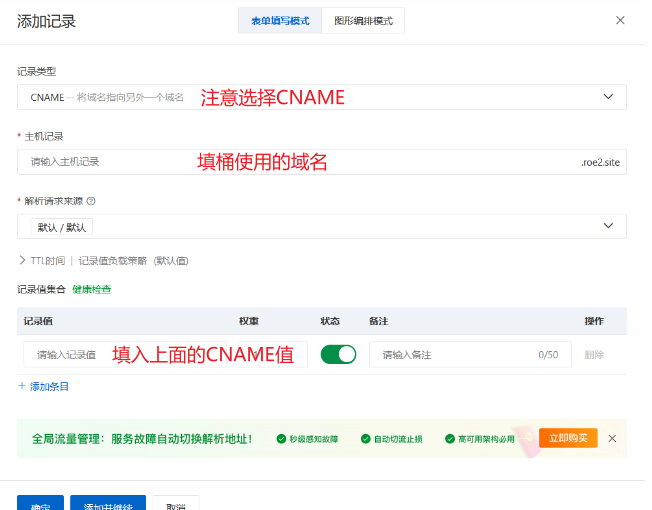Dismiss the 全局流量管理 promotion banner
The width and height of the screenshot is (652, 510).
click(612, 438)
